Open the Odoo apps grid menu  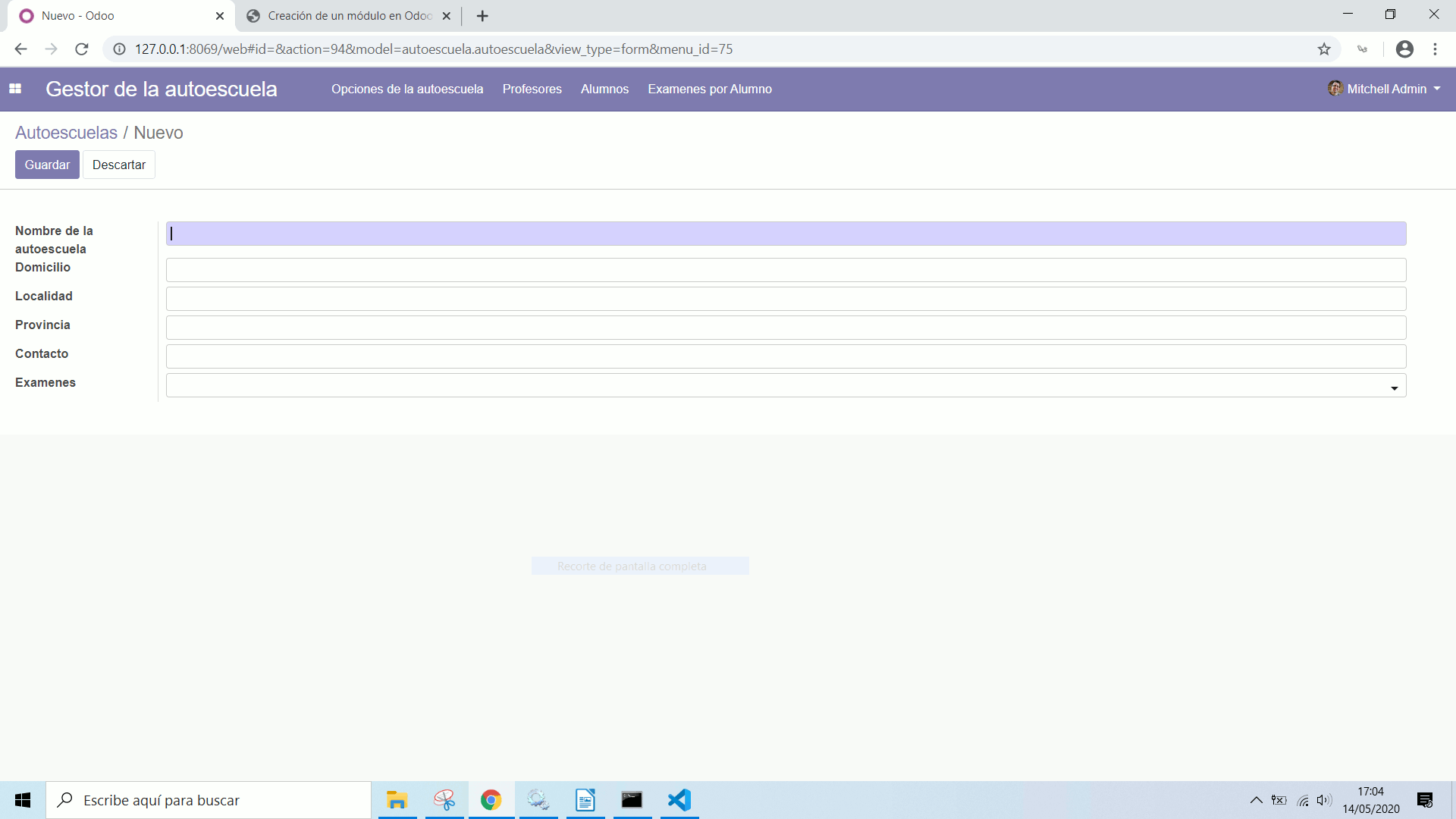click(x=15, y=89)
